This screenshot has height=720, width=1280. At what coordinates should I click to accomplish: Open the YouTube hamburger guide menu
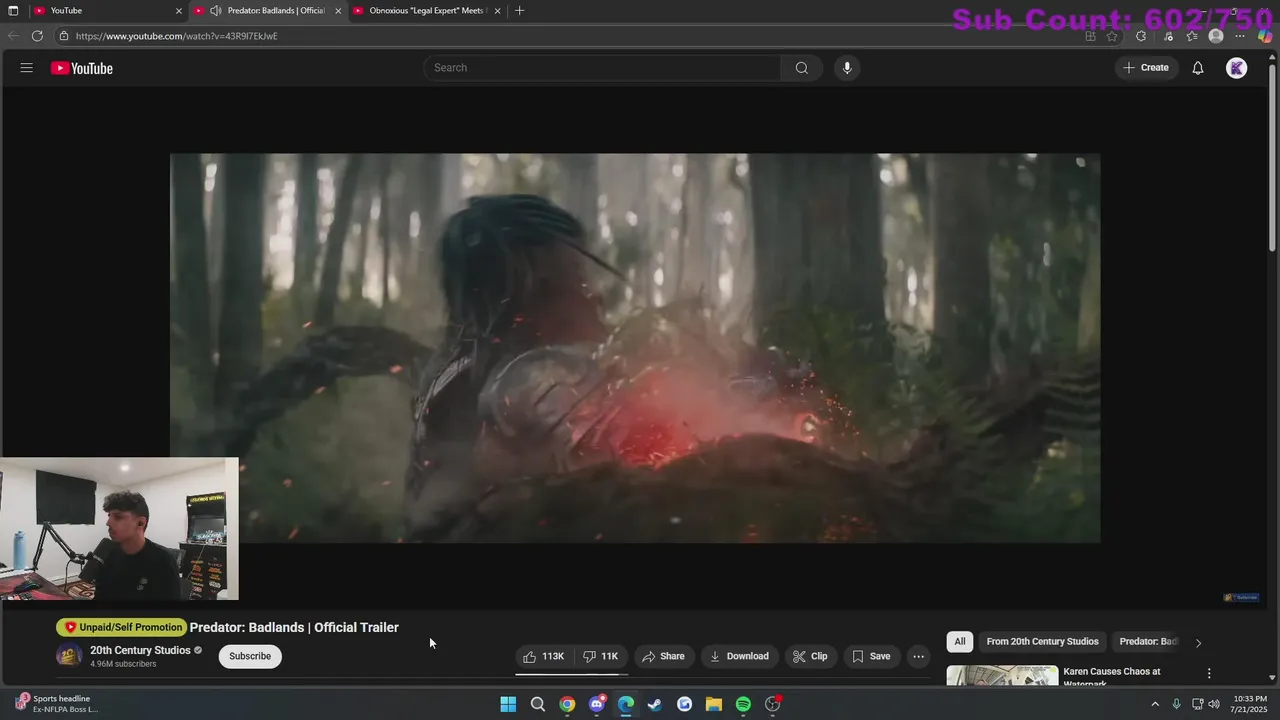(26, 68)
